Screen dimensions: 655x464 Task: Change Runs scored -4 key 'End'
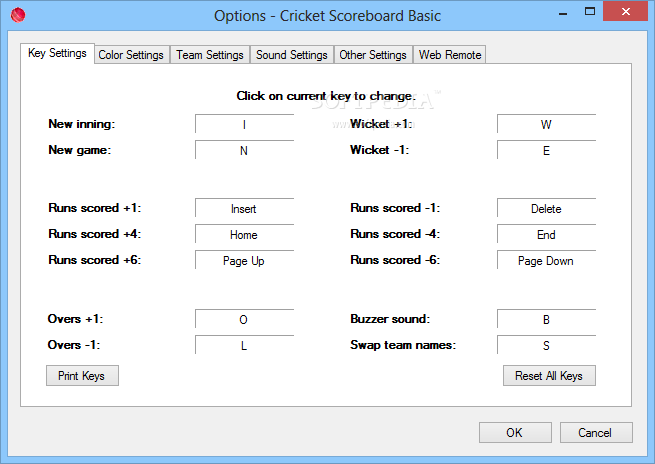coord(546,234)
